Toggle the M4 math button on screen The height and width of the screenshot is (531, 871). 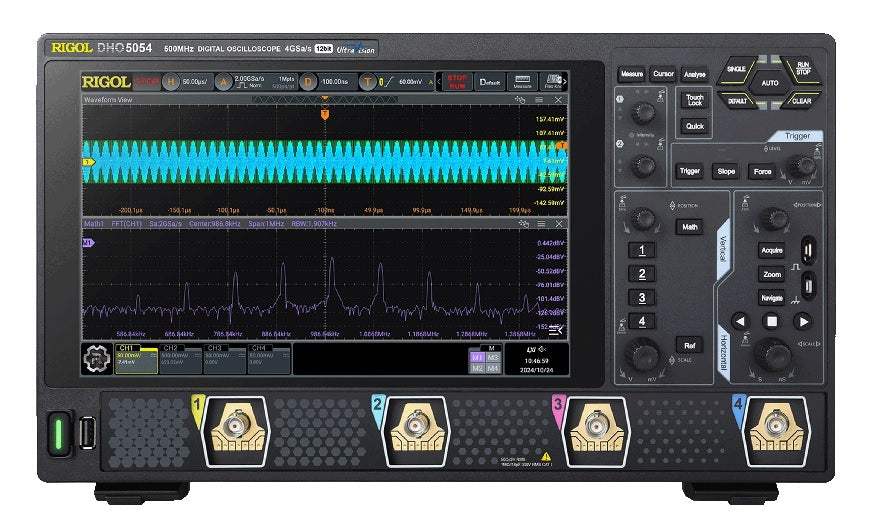click(x=493, y=368)
